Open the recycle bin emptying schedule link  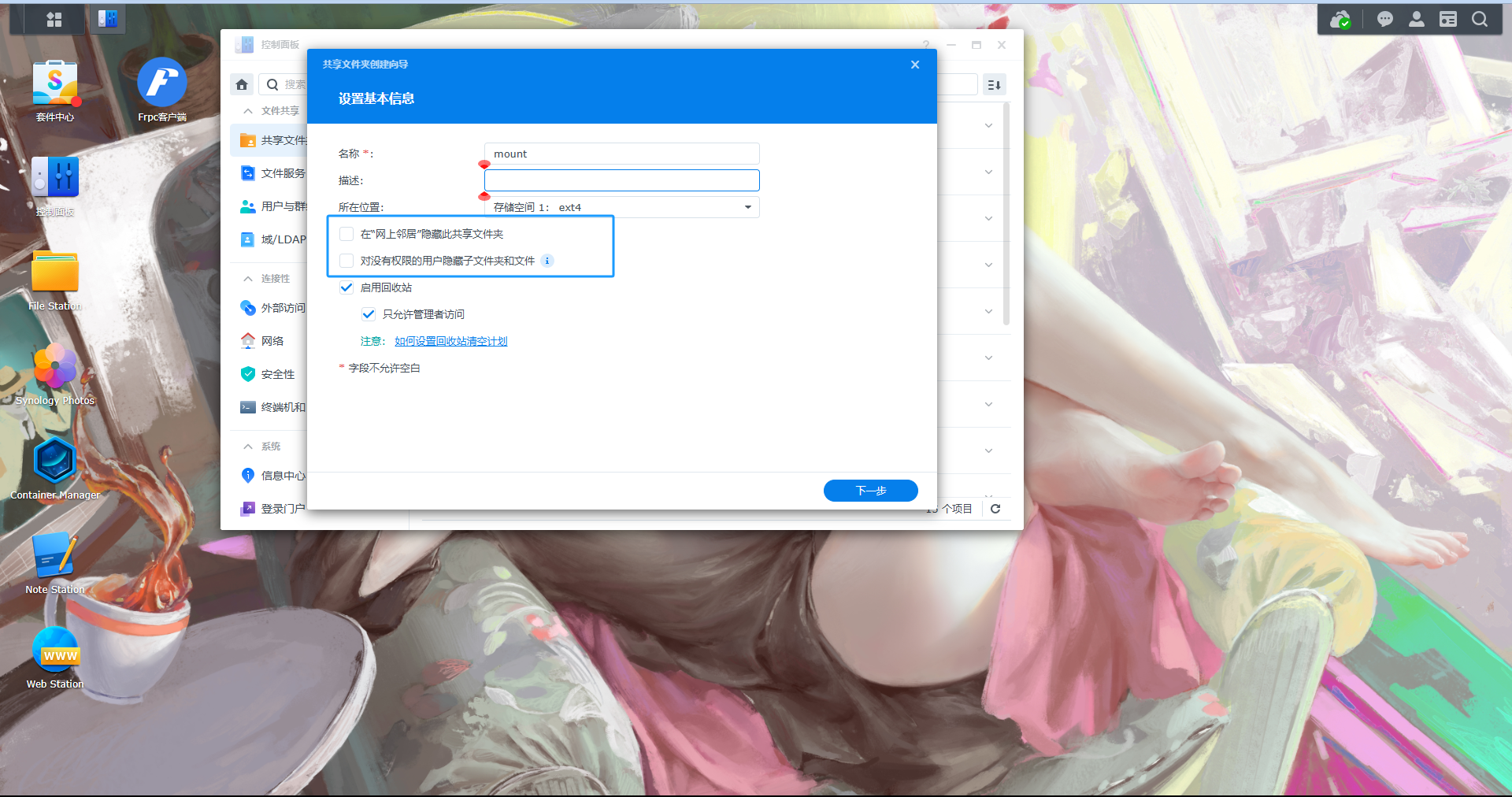pos(450,341)
